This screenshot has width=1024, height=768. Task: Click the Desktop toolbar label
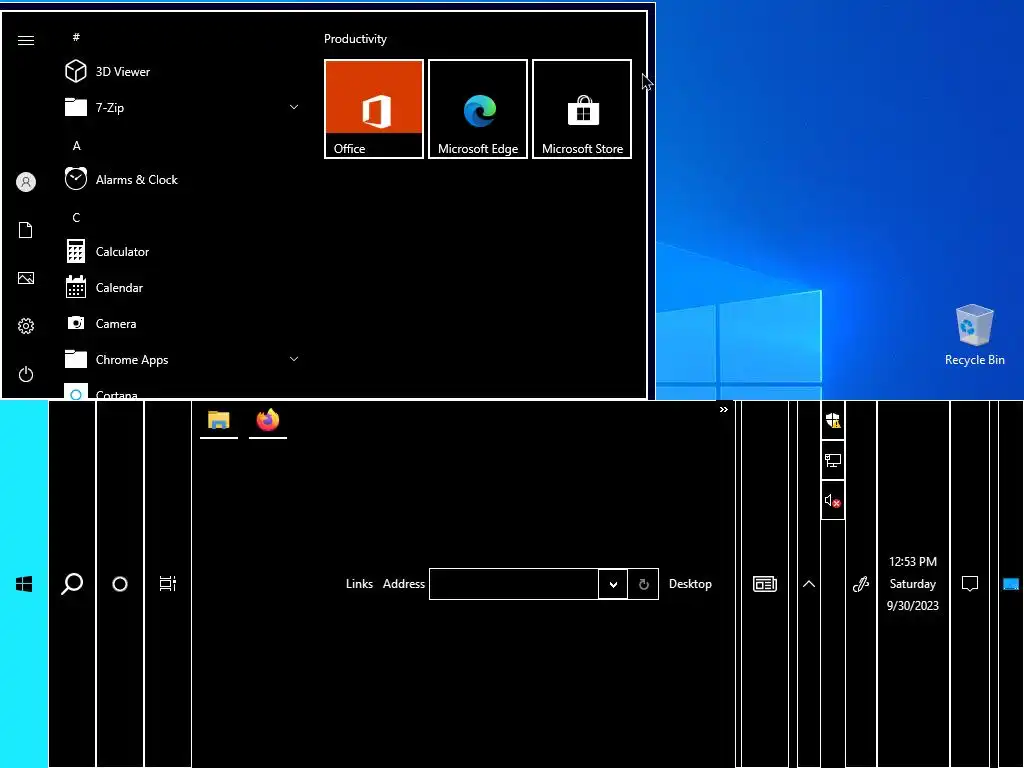[690, 584]
